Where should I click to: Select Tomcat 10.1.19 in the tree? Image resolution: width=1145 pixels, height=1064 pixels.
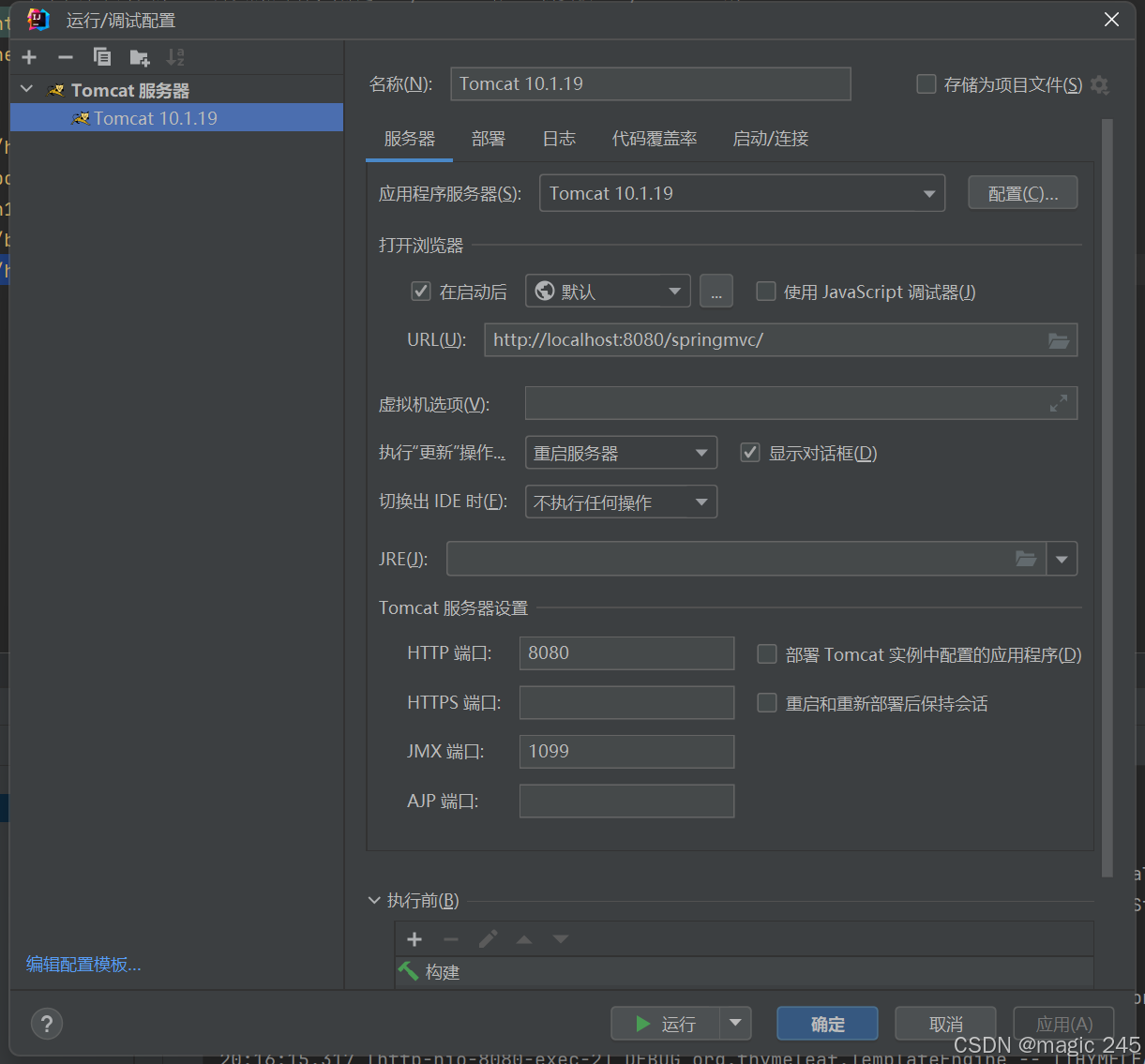(x=176, y=118)
